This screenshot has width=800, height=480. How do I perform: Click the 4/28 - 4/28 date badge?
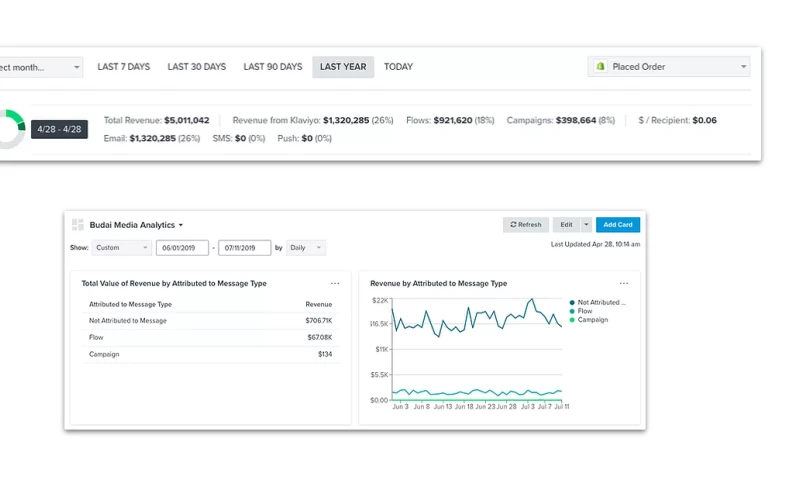click(59, 129)
